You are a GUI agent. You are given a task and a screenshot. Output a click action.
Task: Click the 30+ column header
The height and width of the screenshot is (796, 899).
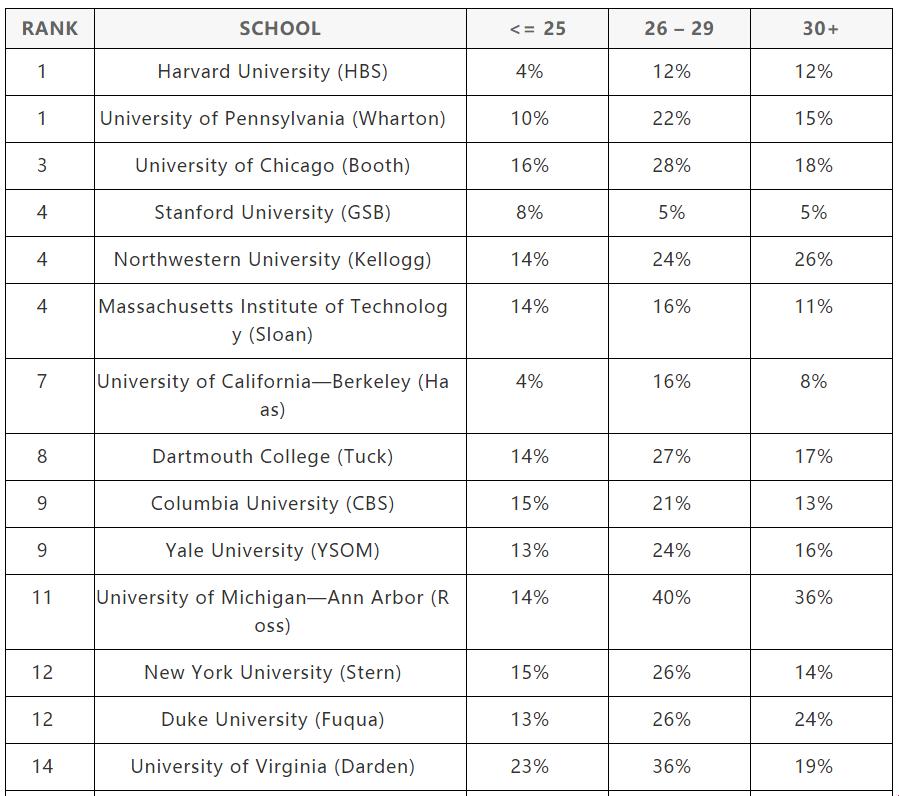coord(821,29)
